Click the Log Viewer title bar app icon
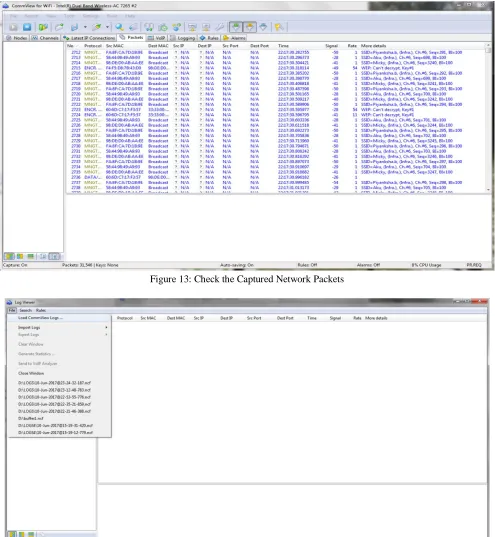The width and height of the screenshot is (495, 537). (9, 302)
